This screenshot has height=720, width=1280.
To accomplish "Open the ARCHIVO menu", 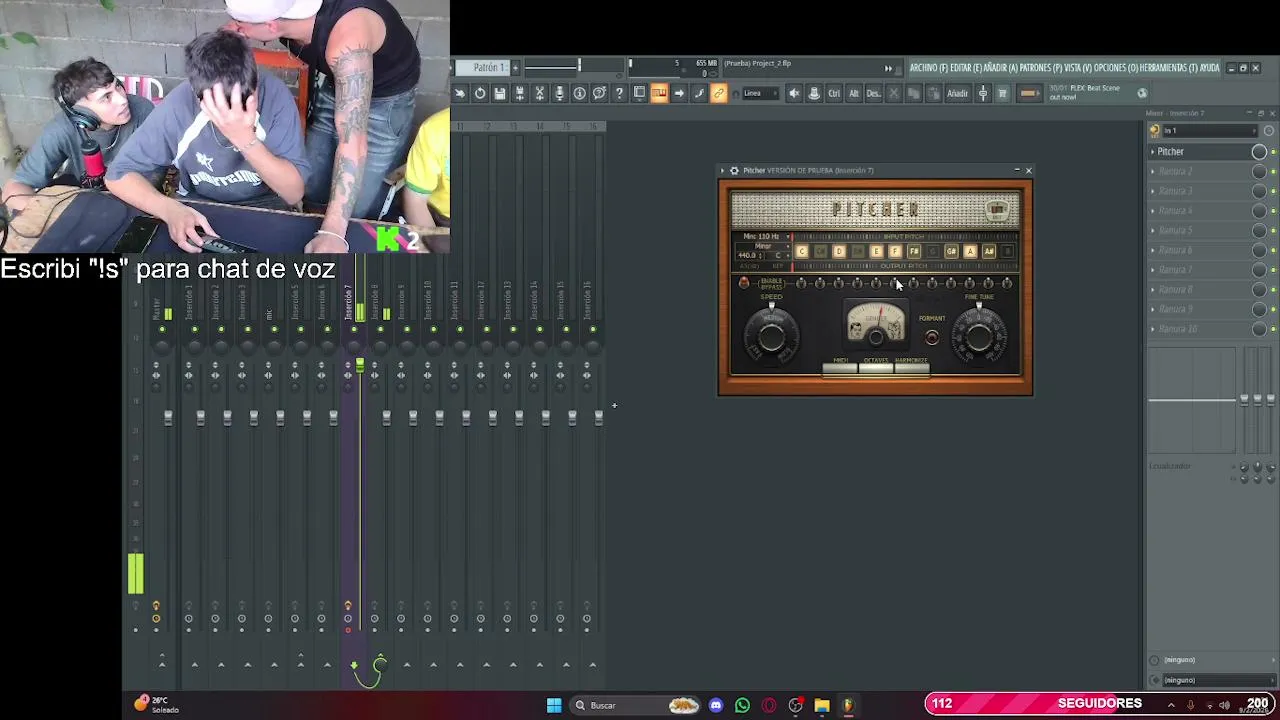I will [x=928, y=68].
